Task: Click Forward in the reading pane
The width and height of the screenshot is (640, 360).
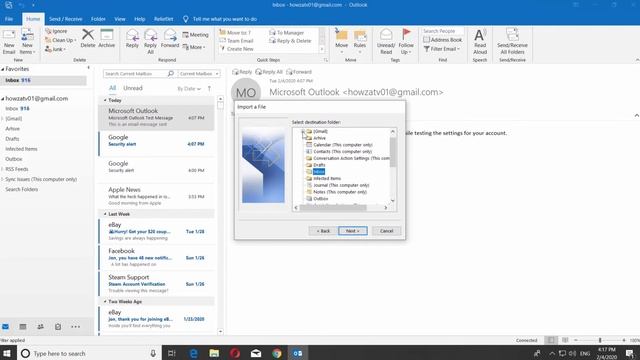Action: (299, 72)
